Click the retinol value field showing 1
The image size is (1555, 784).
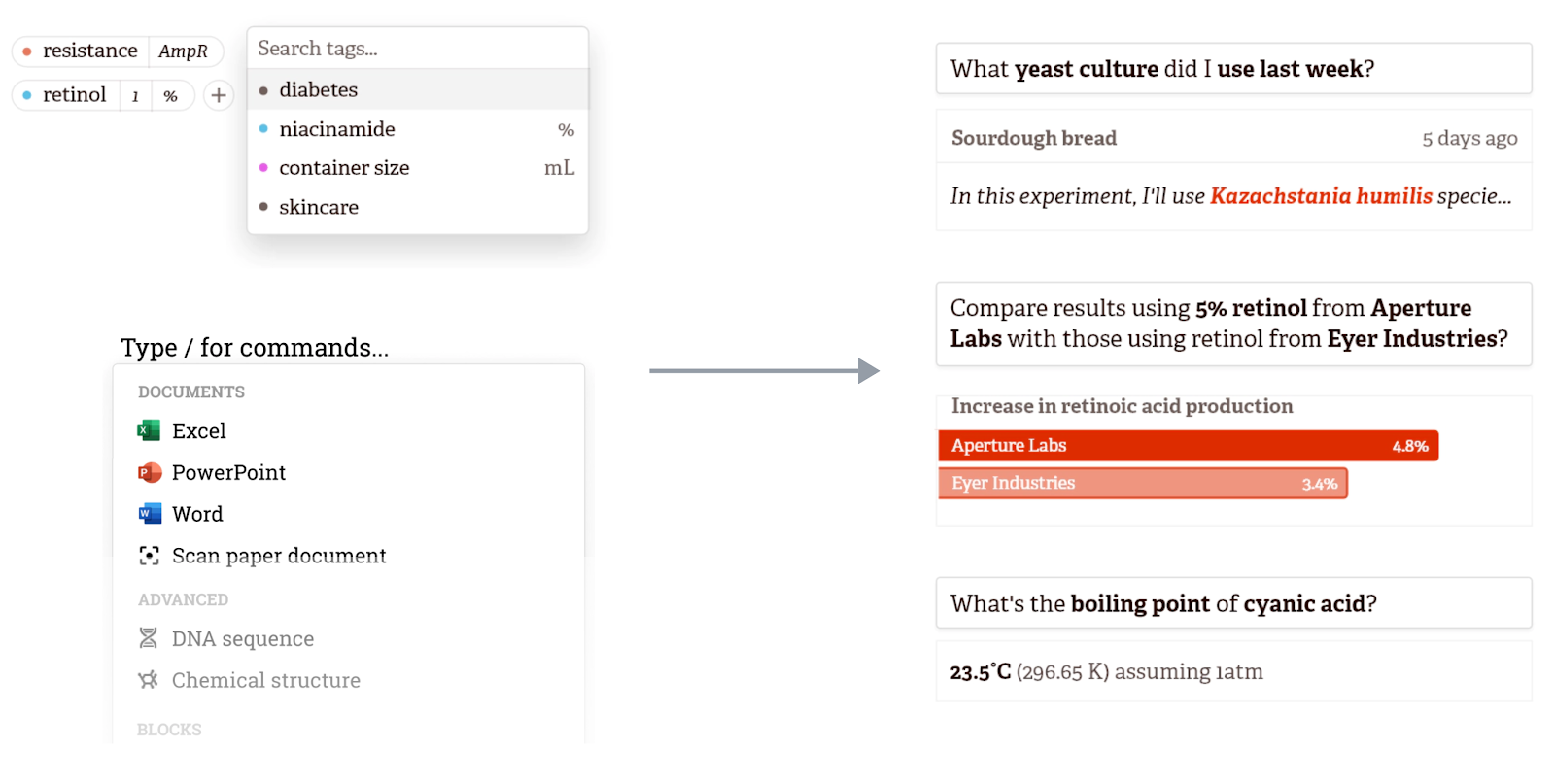pos(135,96)
